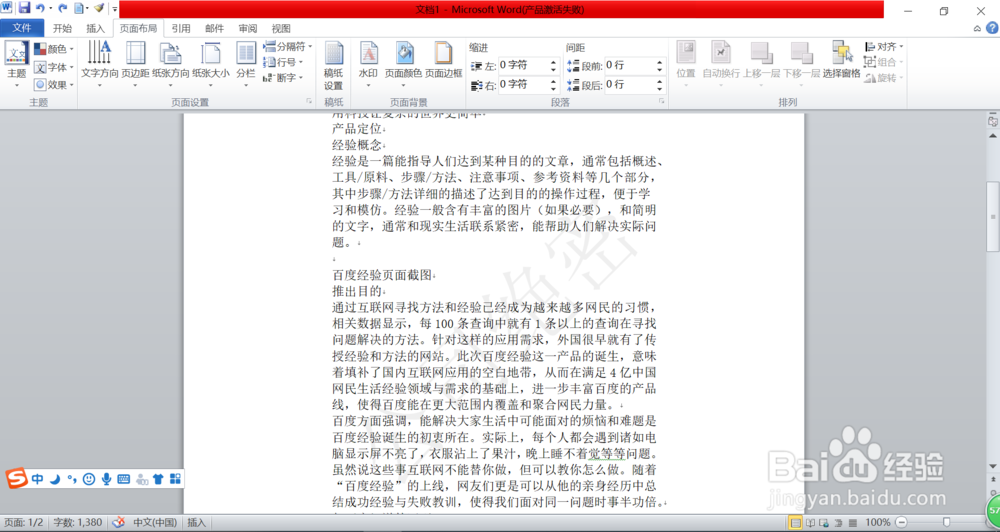This screenshot has width=1000, height=532.
Task: Open Columns (分栏) options
Action: tap(246, 63)
